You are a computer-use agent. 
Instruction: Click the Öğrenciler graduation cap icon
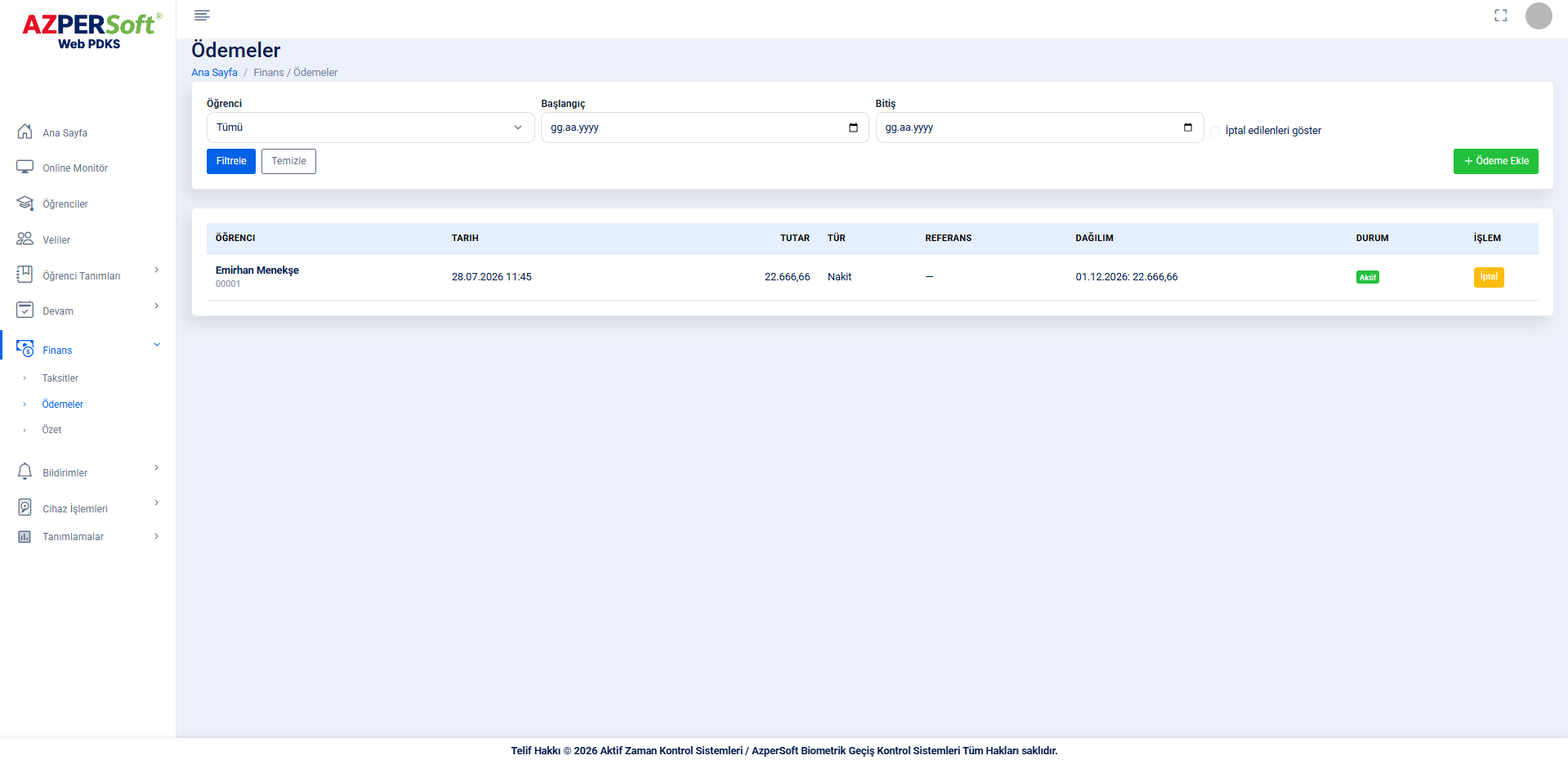click(x=25, y=203)
